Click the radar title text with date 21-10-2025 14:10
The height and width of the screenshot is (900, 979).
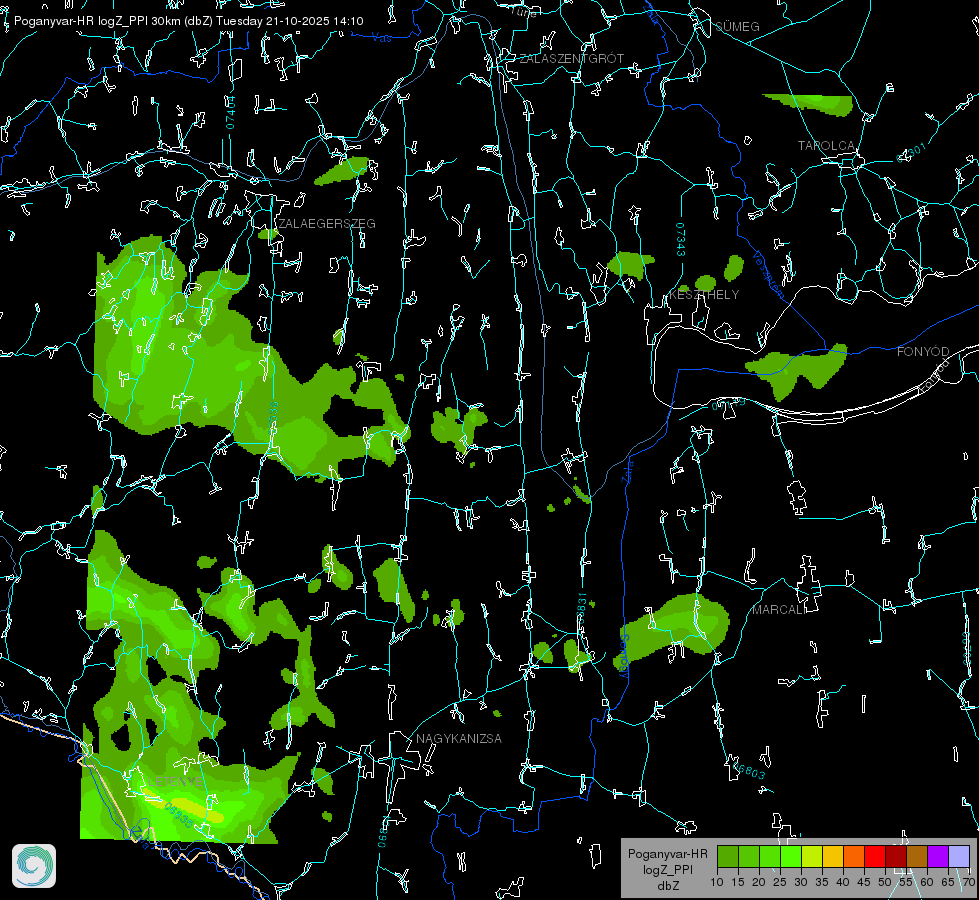point(188,21)
